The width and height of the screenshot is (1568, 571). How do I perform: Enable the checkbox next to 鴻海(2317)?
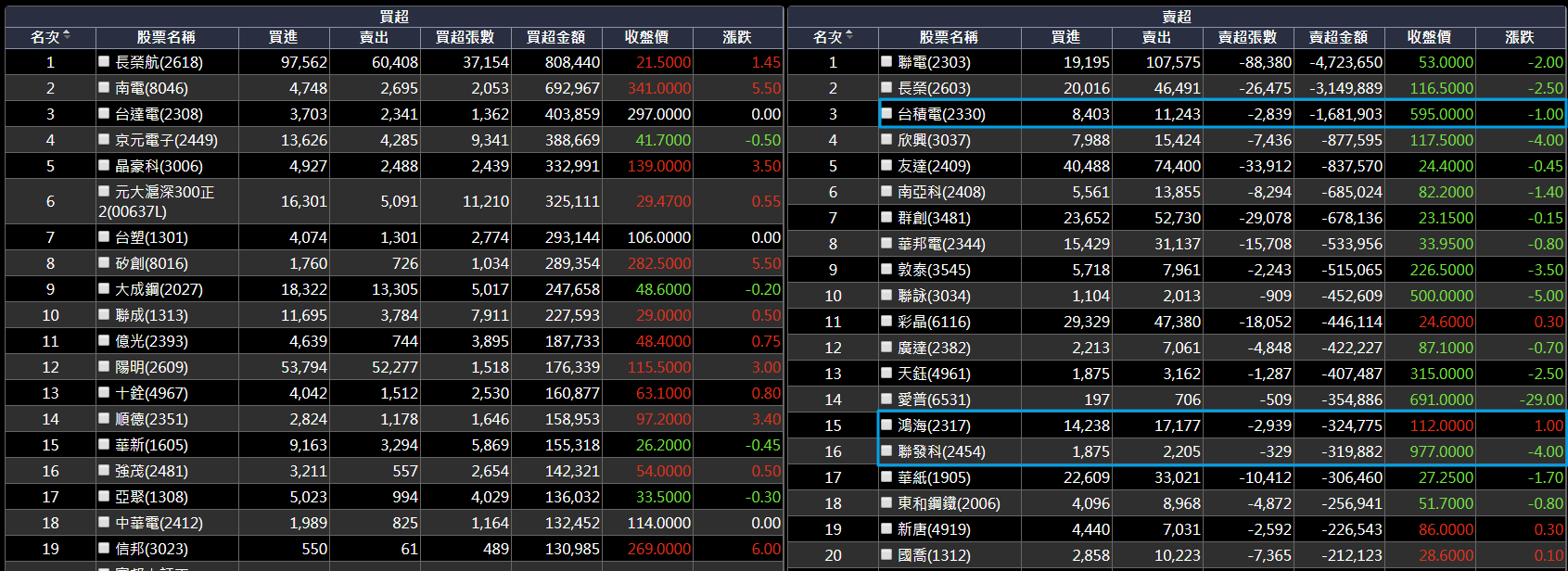(x=886, y=425)
